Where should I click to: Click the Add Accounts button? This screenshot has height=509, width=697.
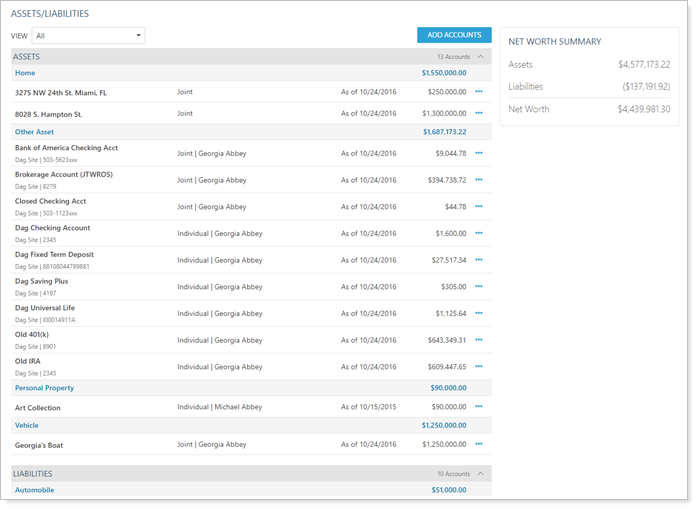tap(454, 35)
